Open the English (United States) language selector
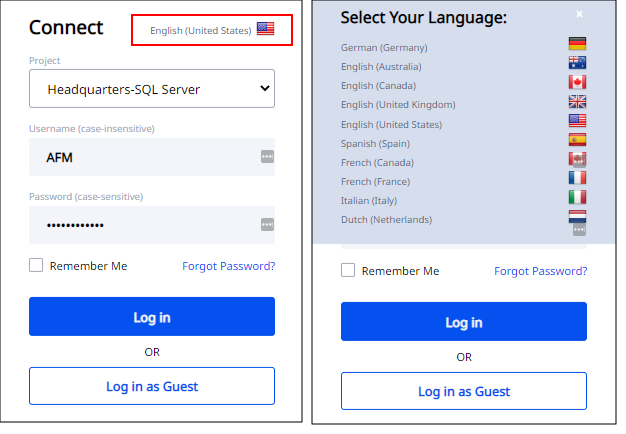 pyautogui.click(x=212, y=30)
